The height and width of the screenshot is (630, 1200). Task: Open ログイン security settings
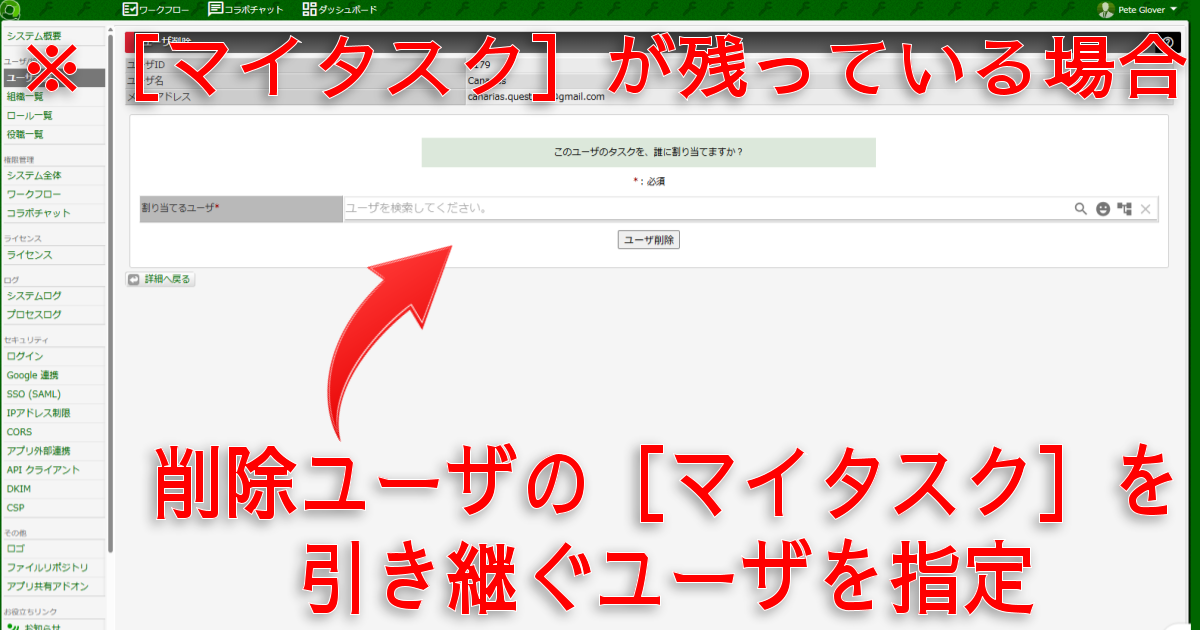pos(53,357)
